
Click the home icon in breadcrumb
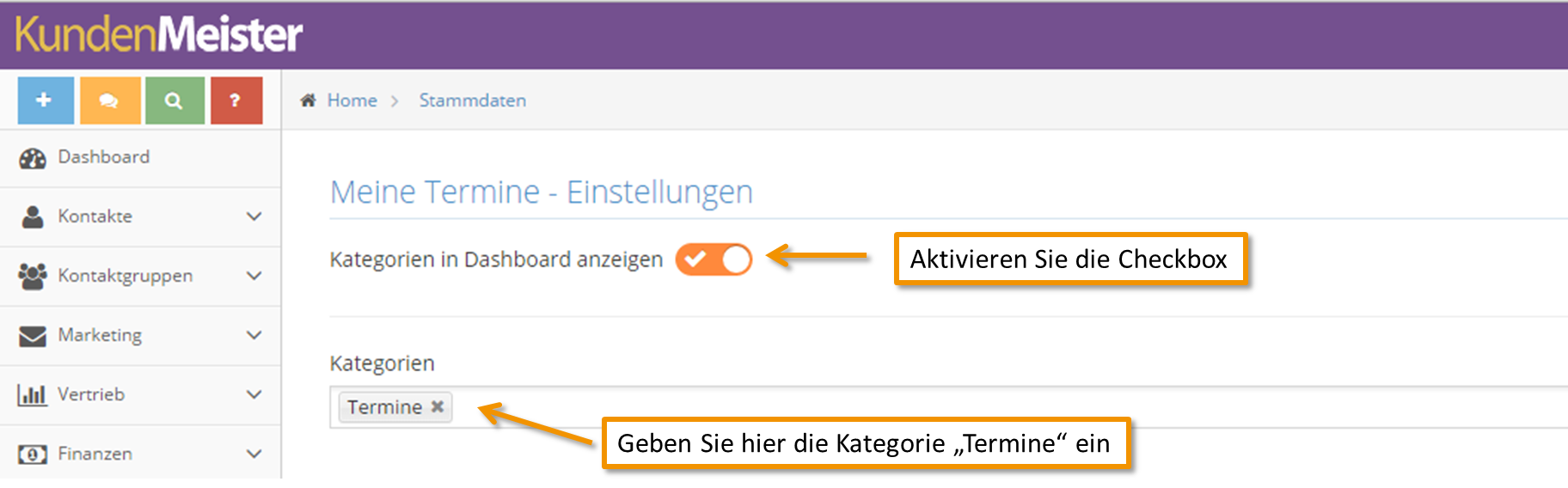click(308, 101)
